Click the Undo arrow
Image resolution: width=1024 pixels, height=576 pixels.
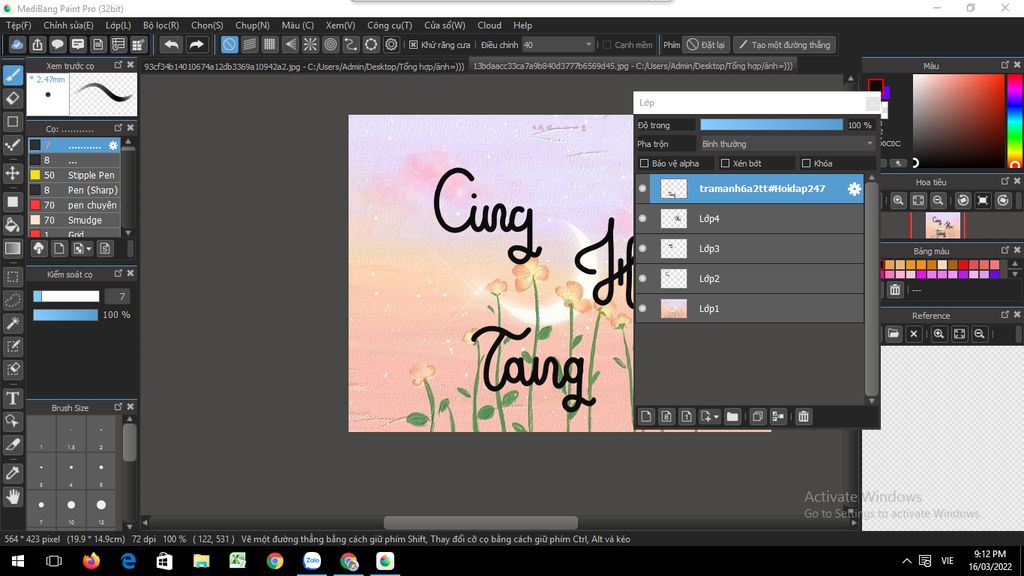(171, 44)
